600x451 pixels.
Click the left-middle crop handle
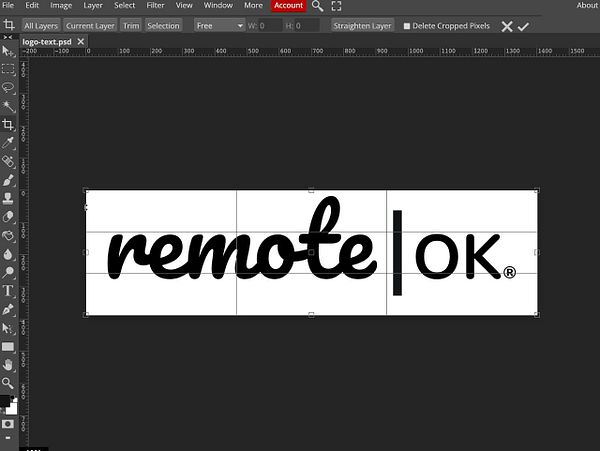coord(86,252)
